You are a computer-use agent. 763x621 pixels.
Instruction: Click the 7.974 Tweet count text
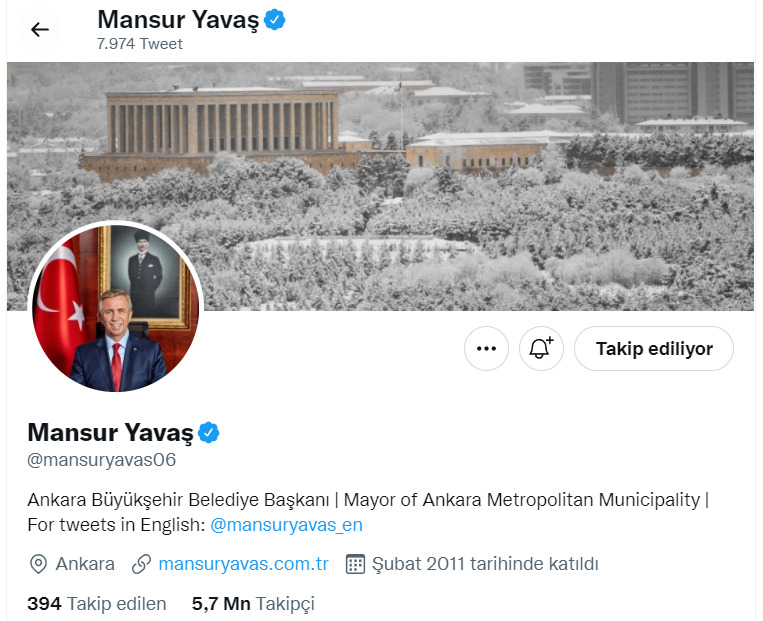(x=140, y=44)
